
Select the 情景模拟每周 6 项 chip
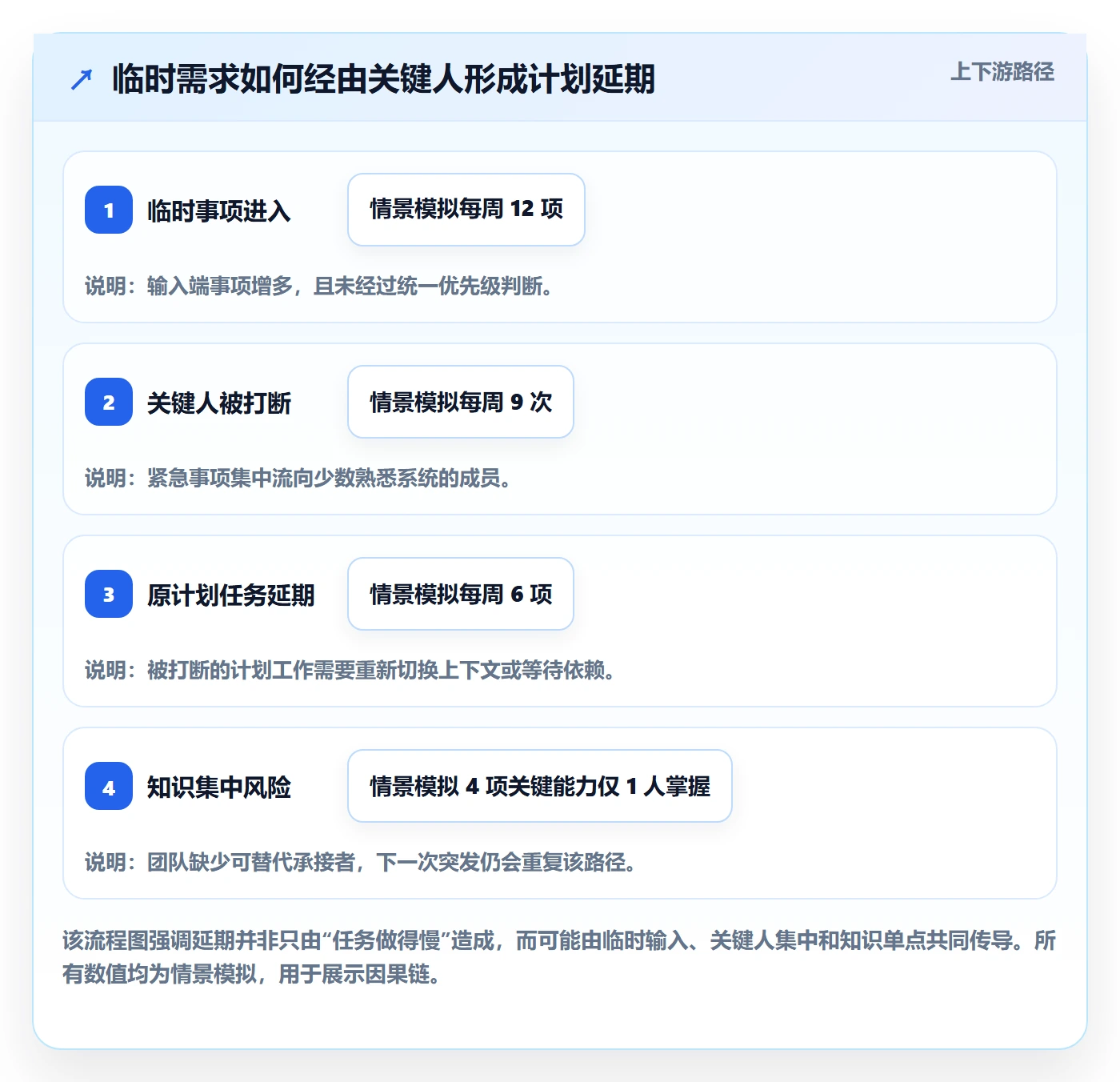pos(461,594)
